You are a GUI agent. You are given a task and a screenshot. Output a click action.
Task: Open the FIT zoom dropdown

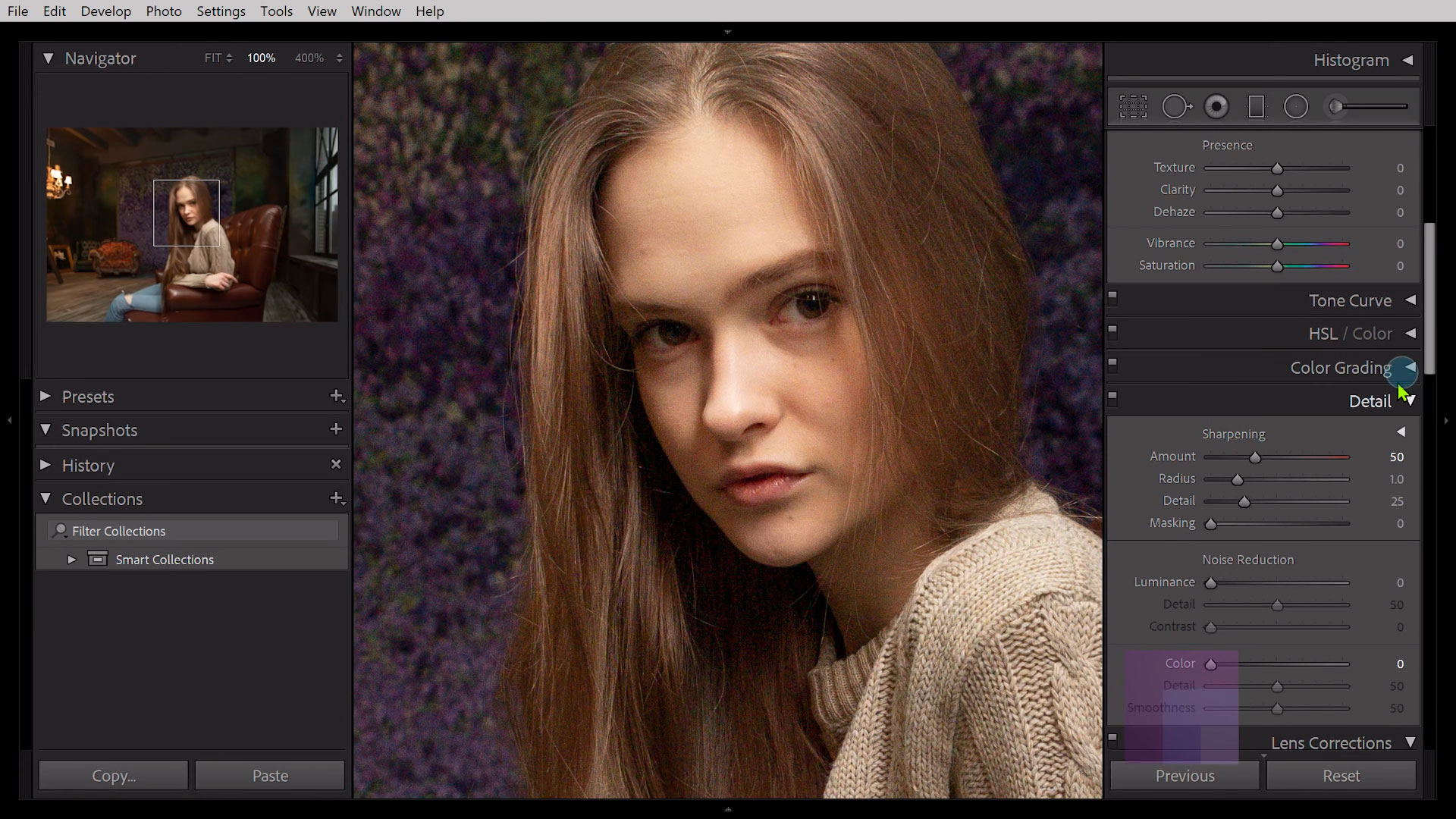218,58
